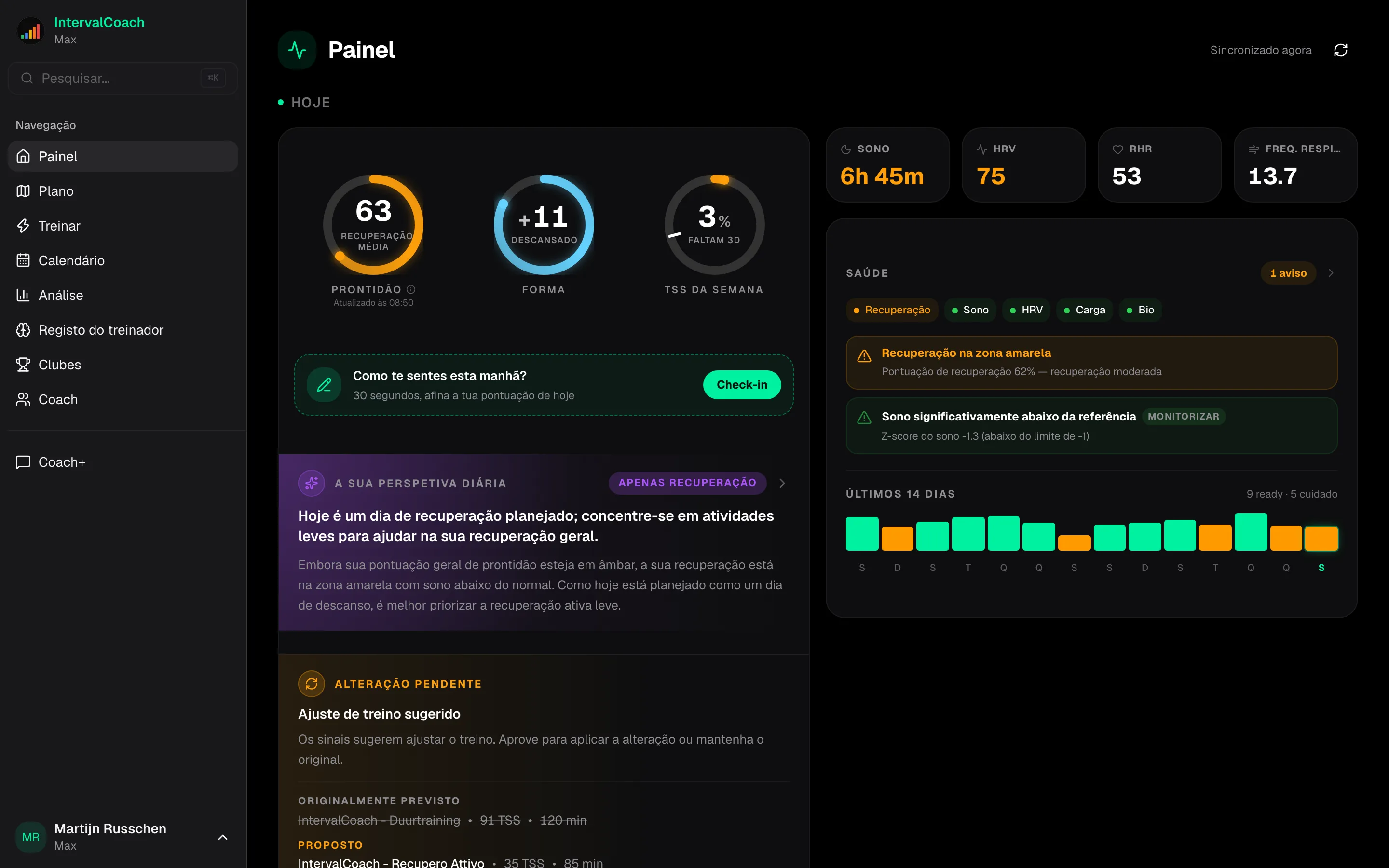Click the Calendário calendar icon
Viewport: 1389px width, 868px height.
(x=23, y=260)
